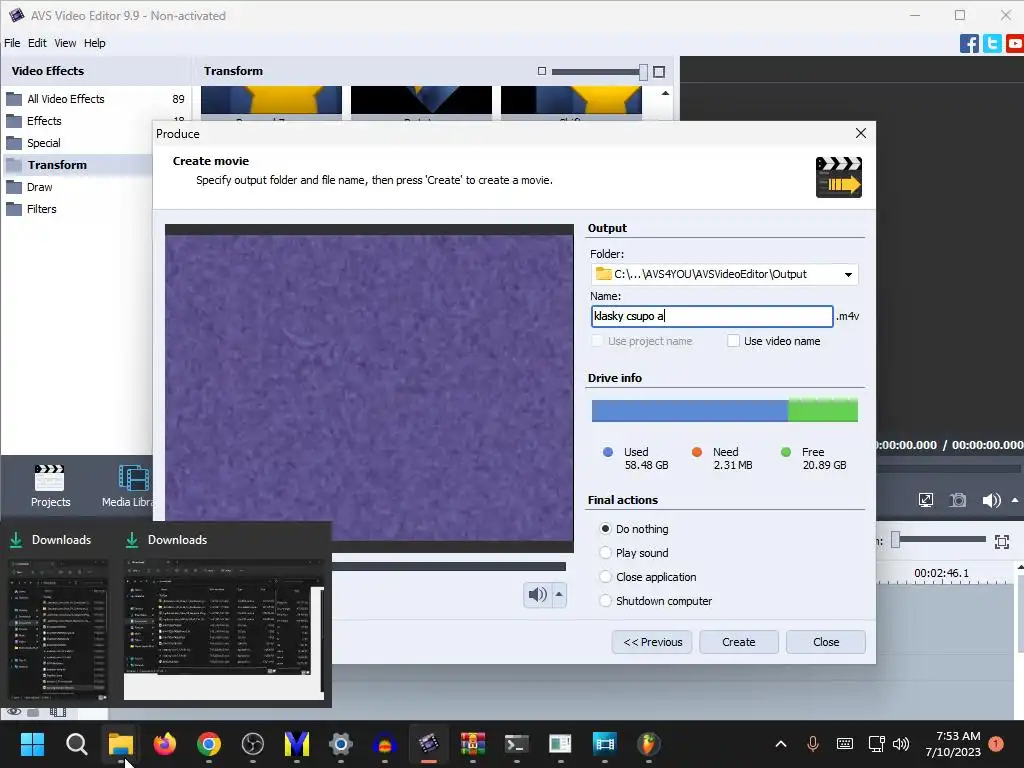Enable the Use video name checkbox
Screen dimensions: 1024x768
pos(733,341)
